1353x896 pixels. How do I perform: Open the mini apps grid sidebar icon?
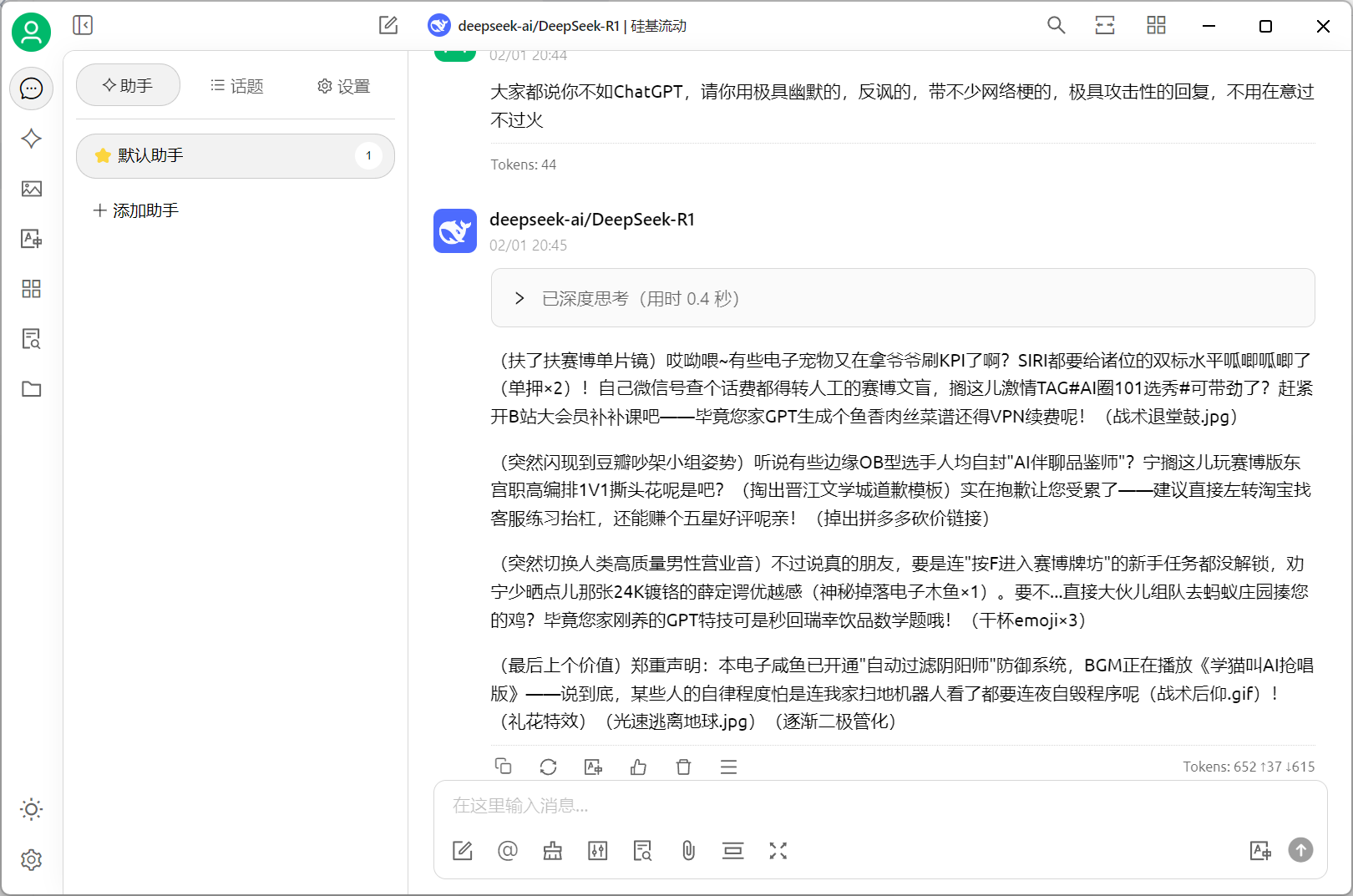32,289
